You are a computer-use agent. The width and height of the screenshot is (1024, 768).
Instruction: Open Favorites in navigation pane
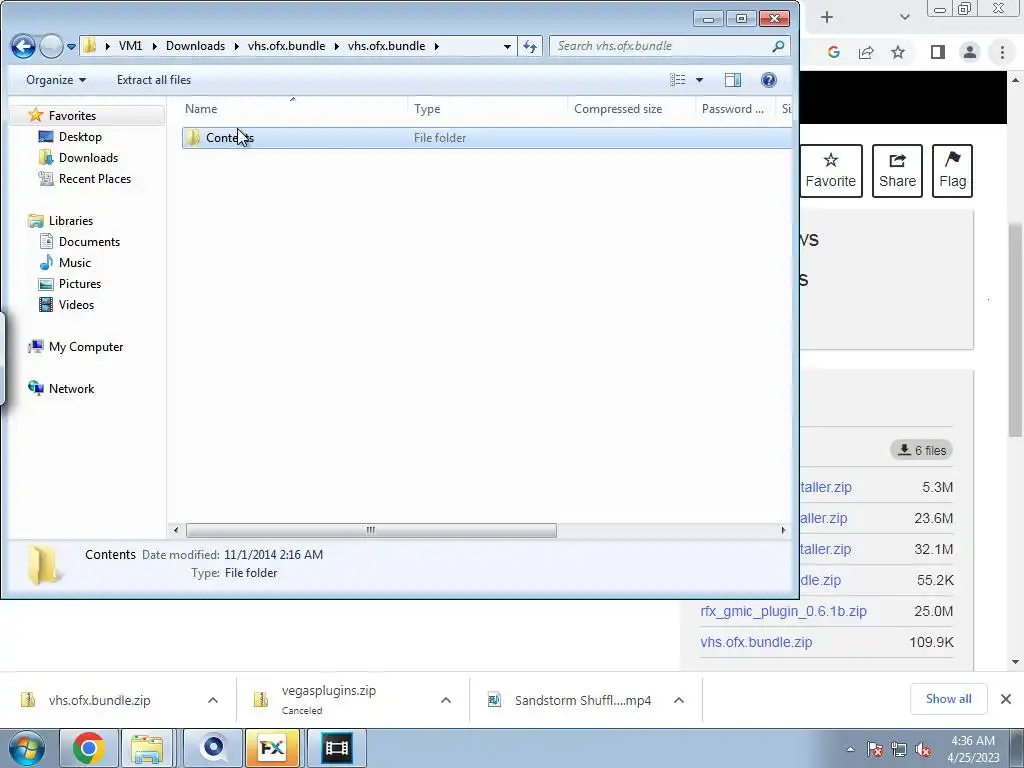point(72,116)
